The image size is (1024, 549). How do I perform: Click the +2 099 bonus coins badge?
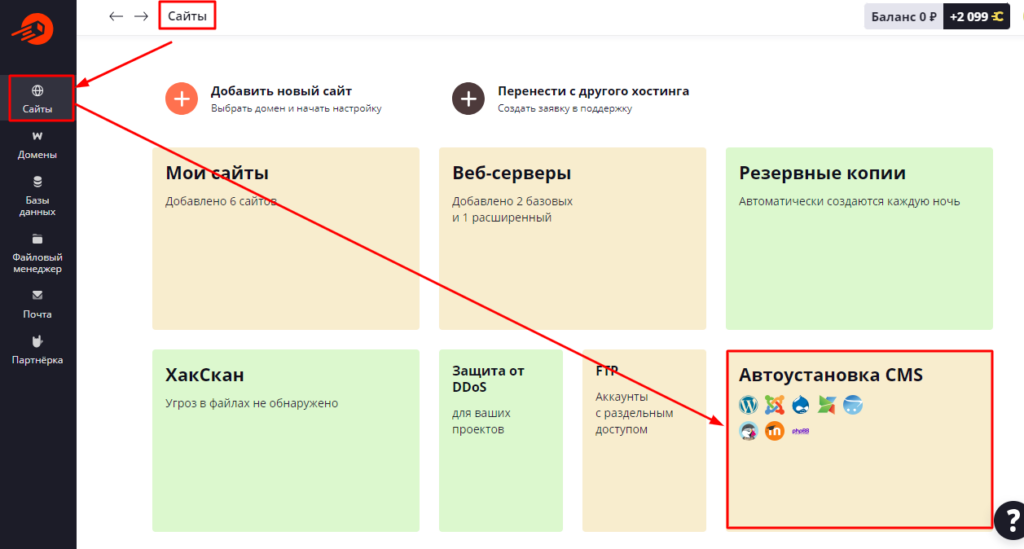click(976, 16)
